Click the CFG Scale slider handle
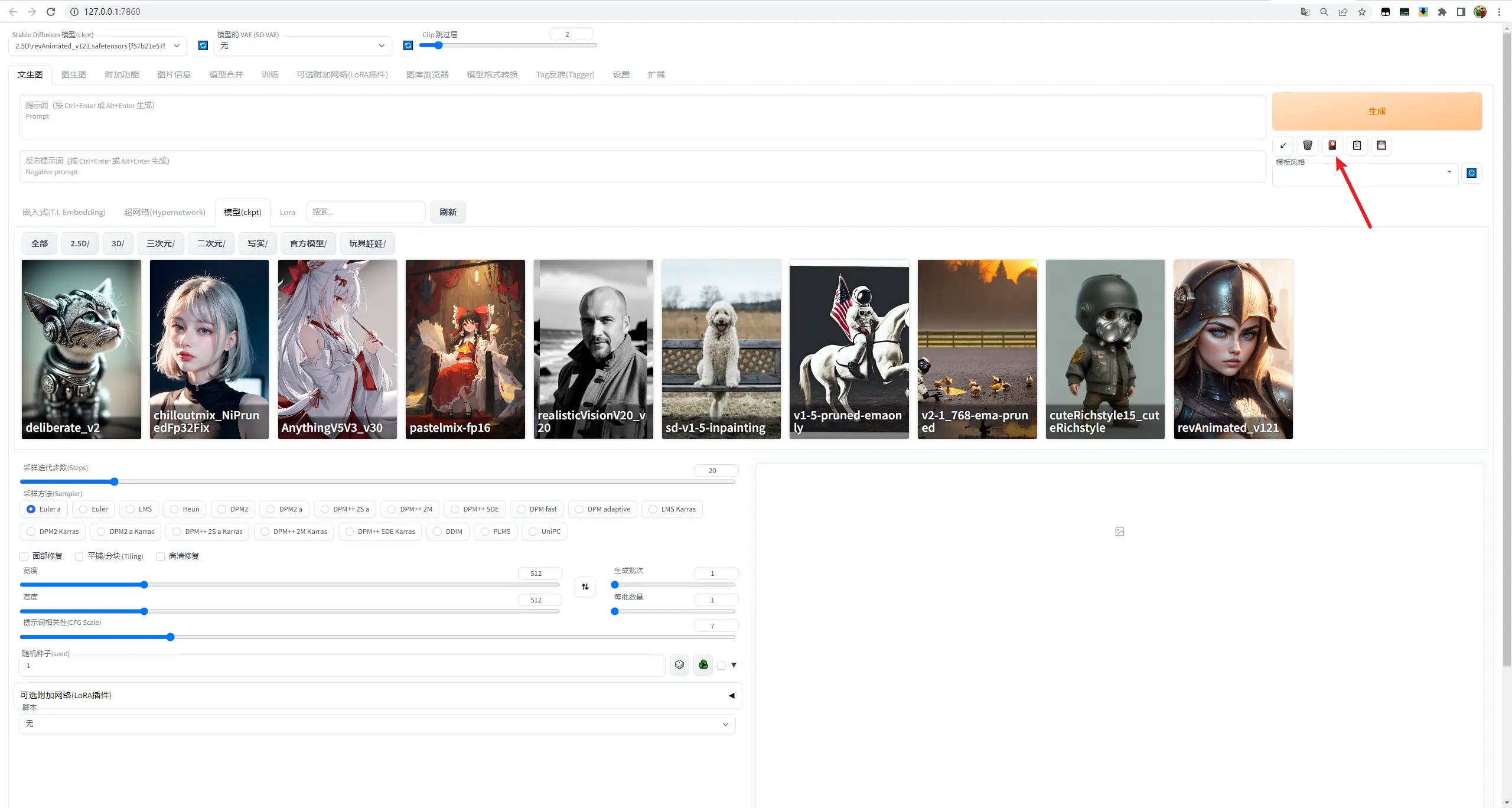The height and width of the screenshot is (808, 1512). tap(170, 637)
